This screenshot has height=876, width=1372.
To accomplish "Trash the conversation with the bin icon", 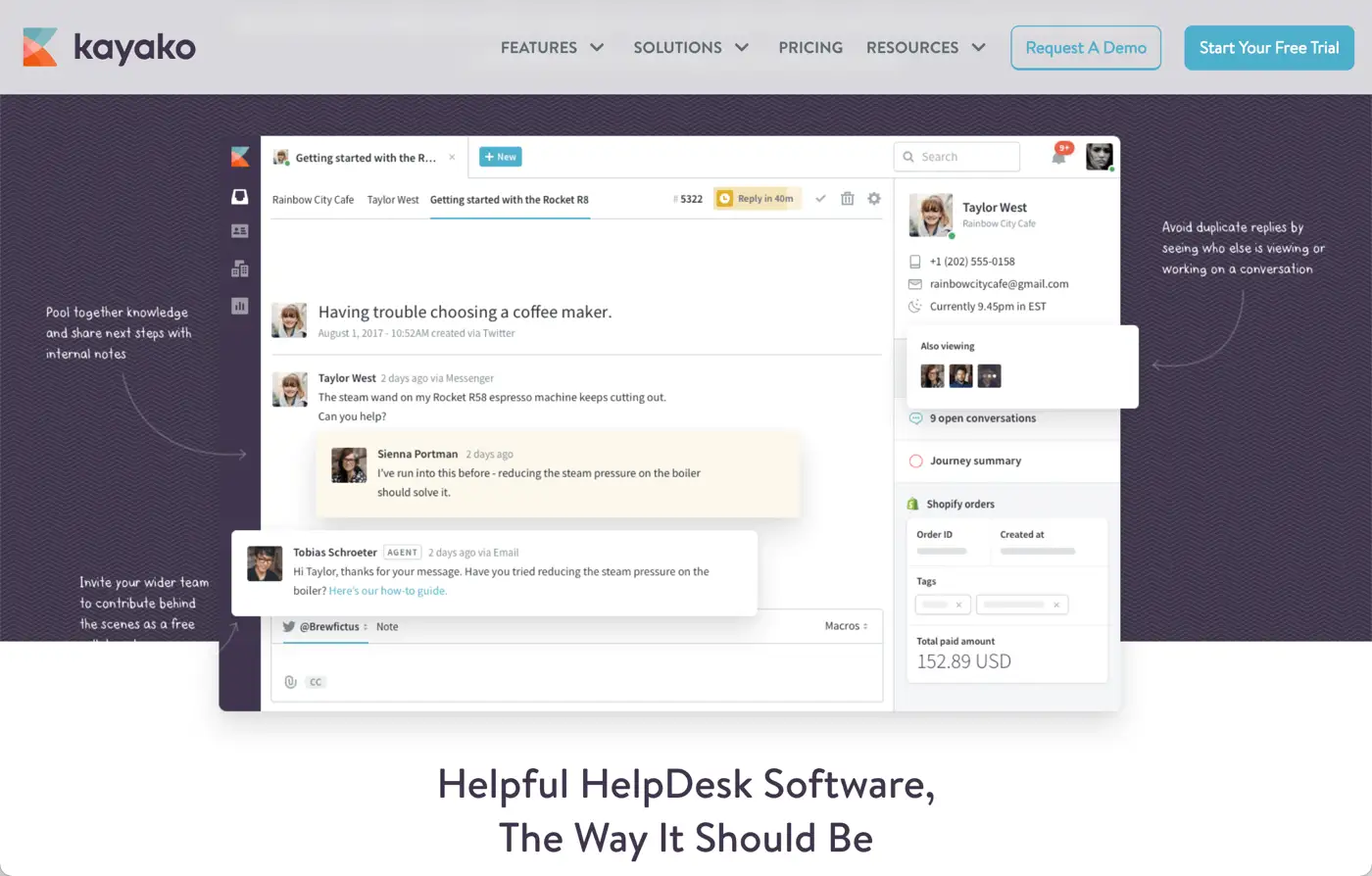I will (x=848, y=199).
